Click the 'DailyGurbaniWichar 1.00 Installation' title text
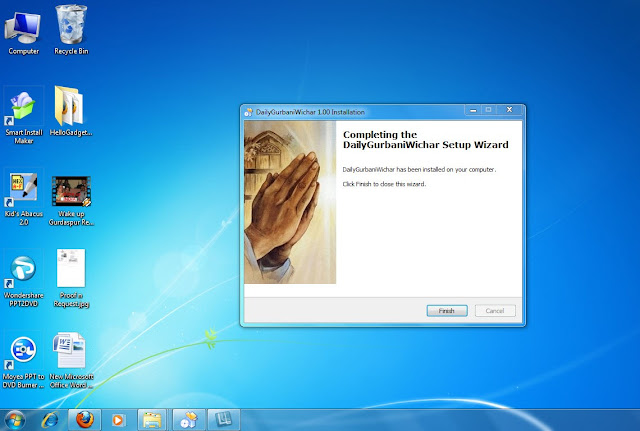 [x=310, y=112]
